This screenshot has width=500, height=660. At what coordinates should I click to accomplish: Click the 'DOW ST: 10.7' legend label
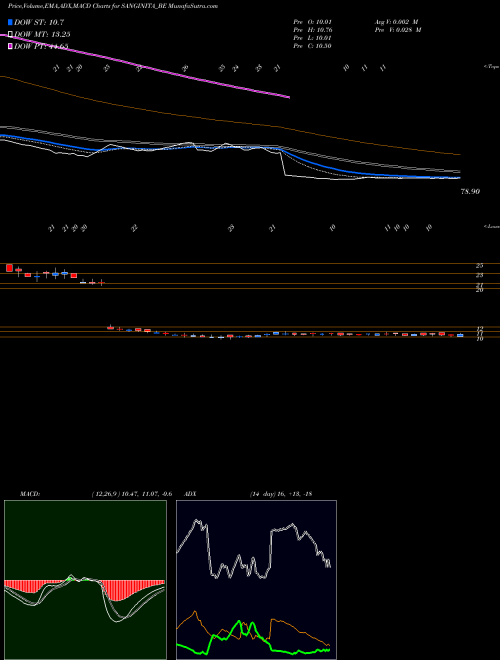[39, 22]
